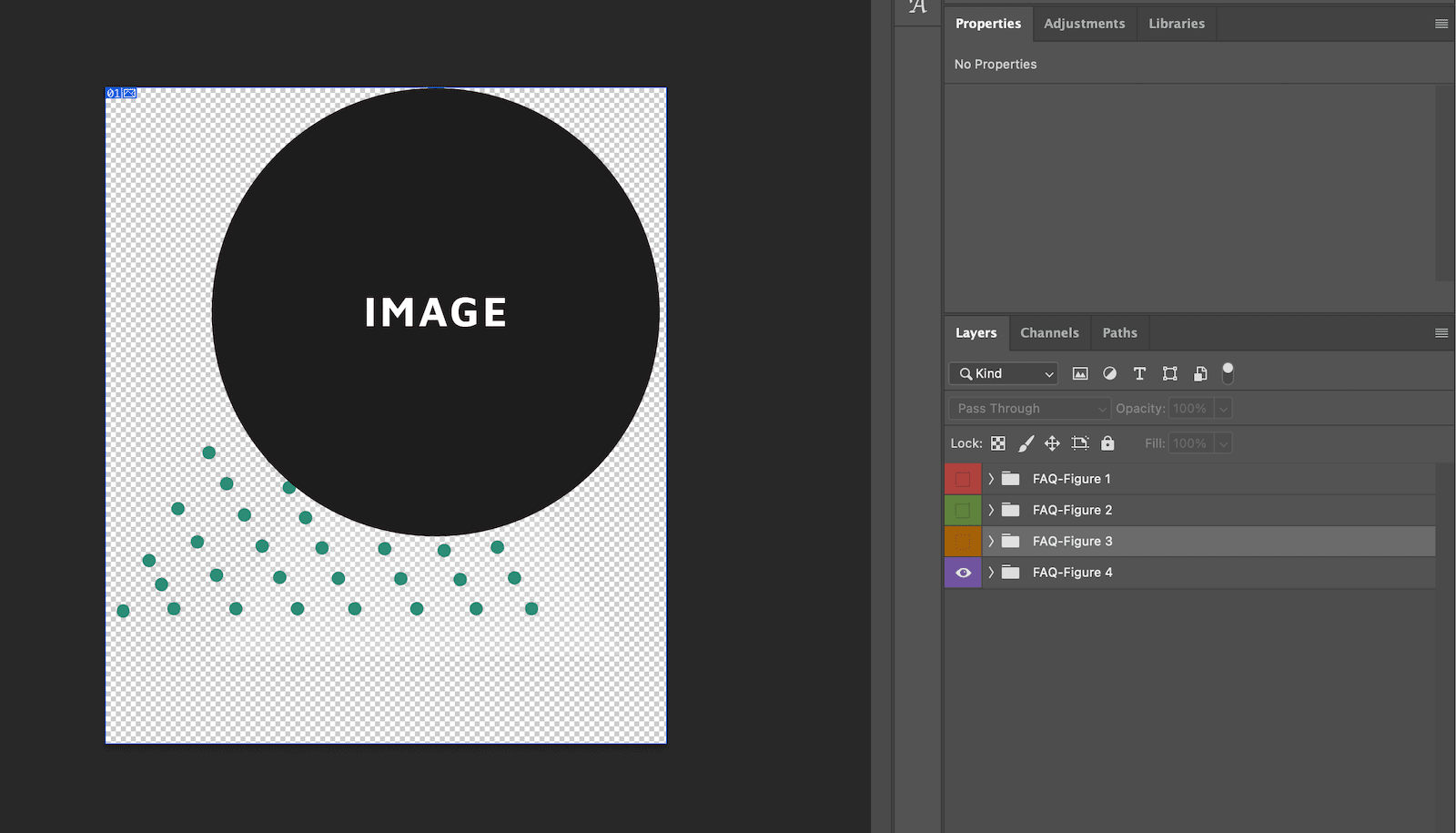Show the FAQ-Figure 1 group
Viewport: 1456px width, 833px height.
(x=963, y=479)
